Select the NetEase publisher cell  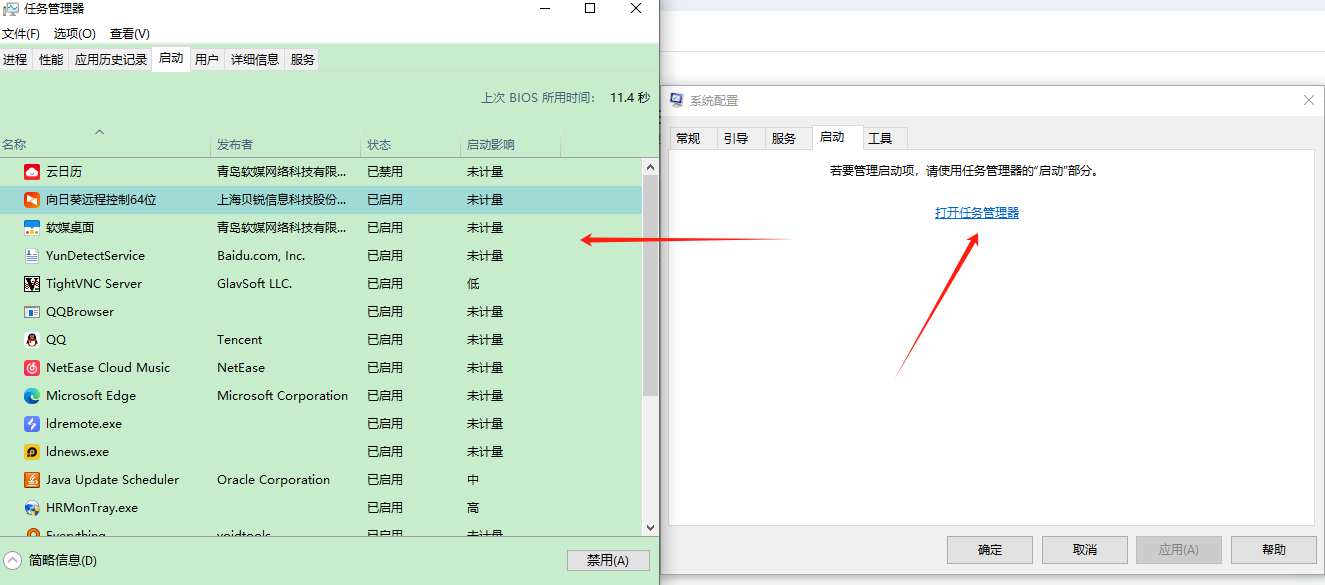[x=241, y=368]
